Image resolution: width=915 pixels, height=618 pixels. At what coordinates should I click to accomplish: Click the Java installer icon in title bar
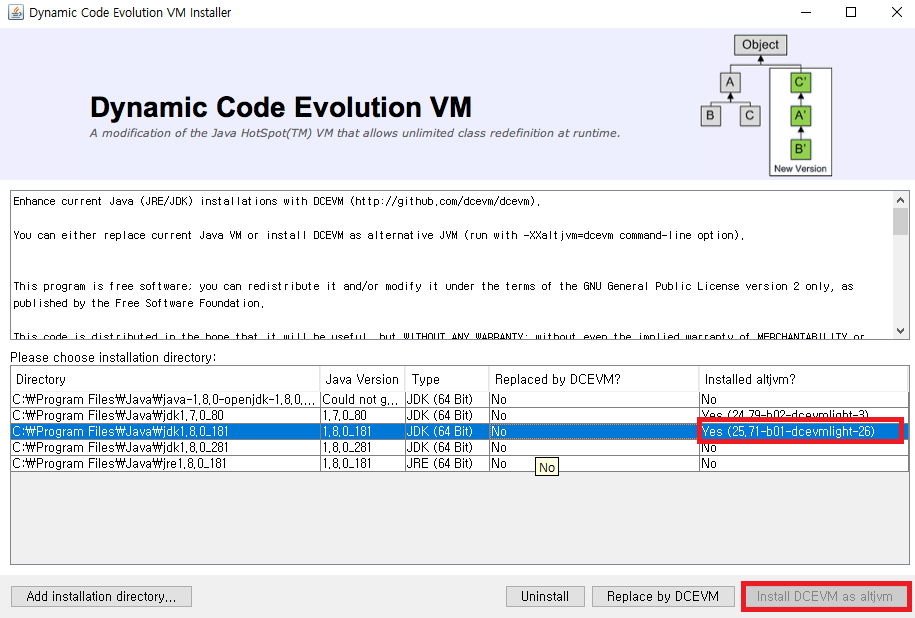tap(16, 12)
